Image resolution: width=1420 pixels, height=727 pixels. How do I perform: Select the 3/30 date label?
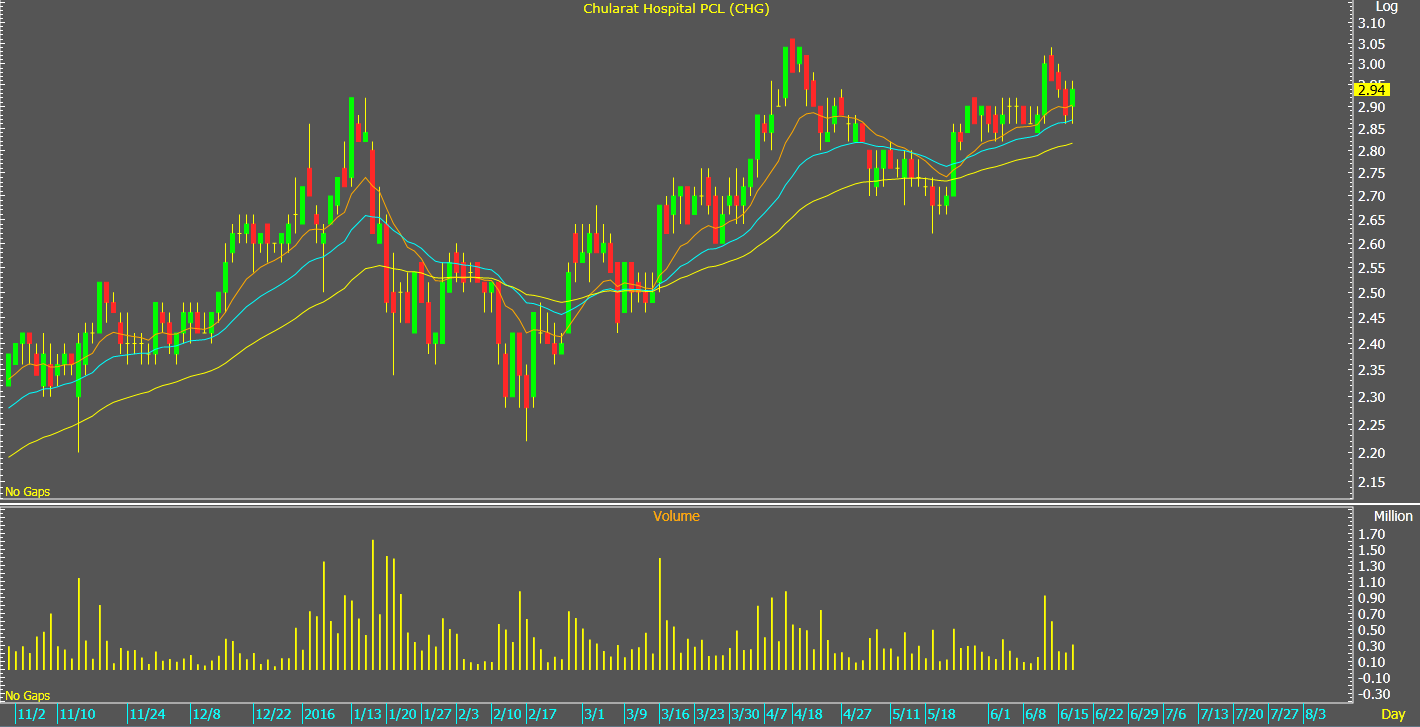click(x=745, y=714)
